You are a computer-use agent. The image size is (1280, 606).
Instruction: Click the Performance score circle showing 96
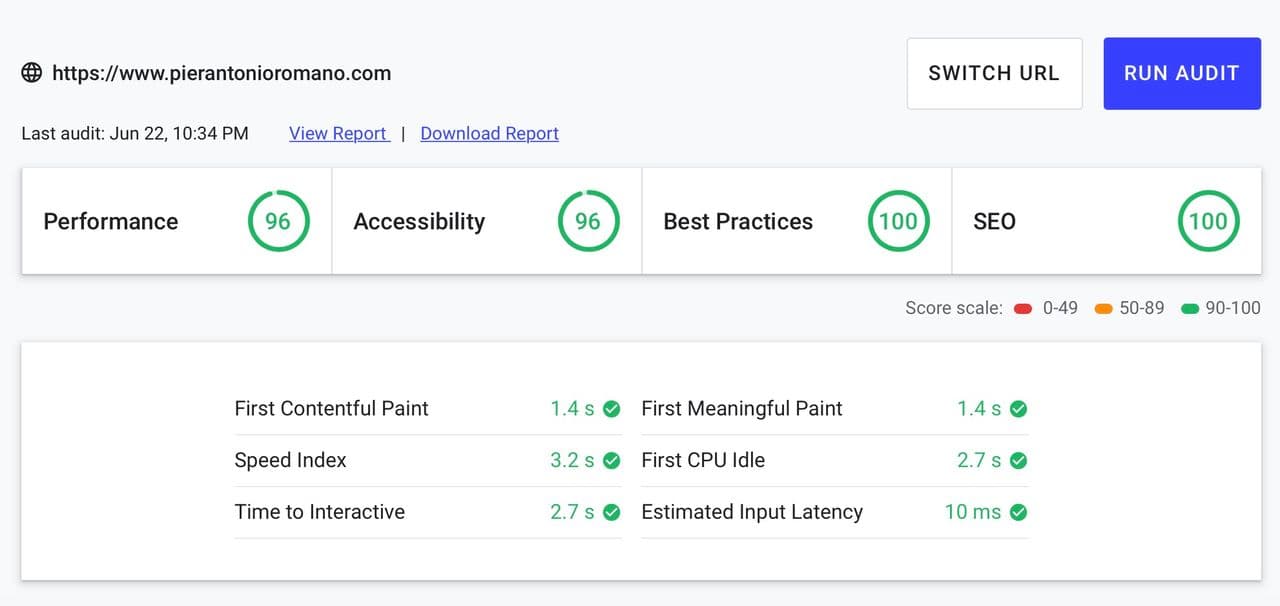(x=278, y=221)
